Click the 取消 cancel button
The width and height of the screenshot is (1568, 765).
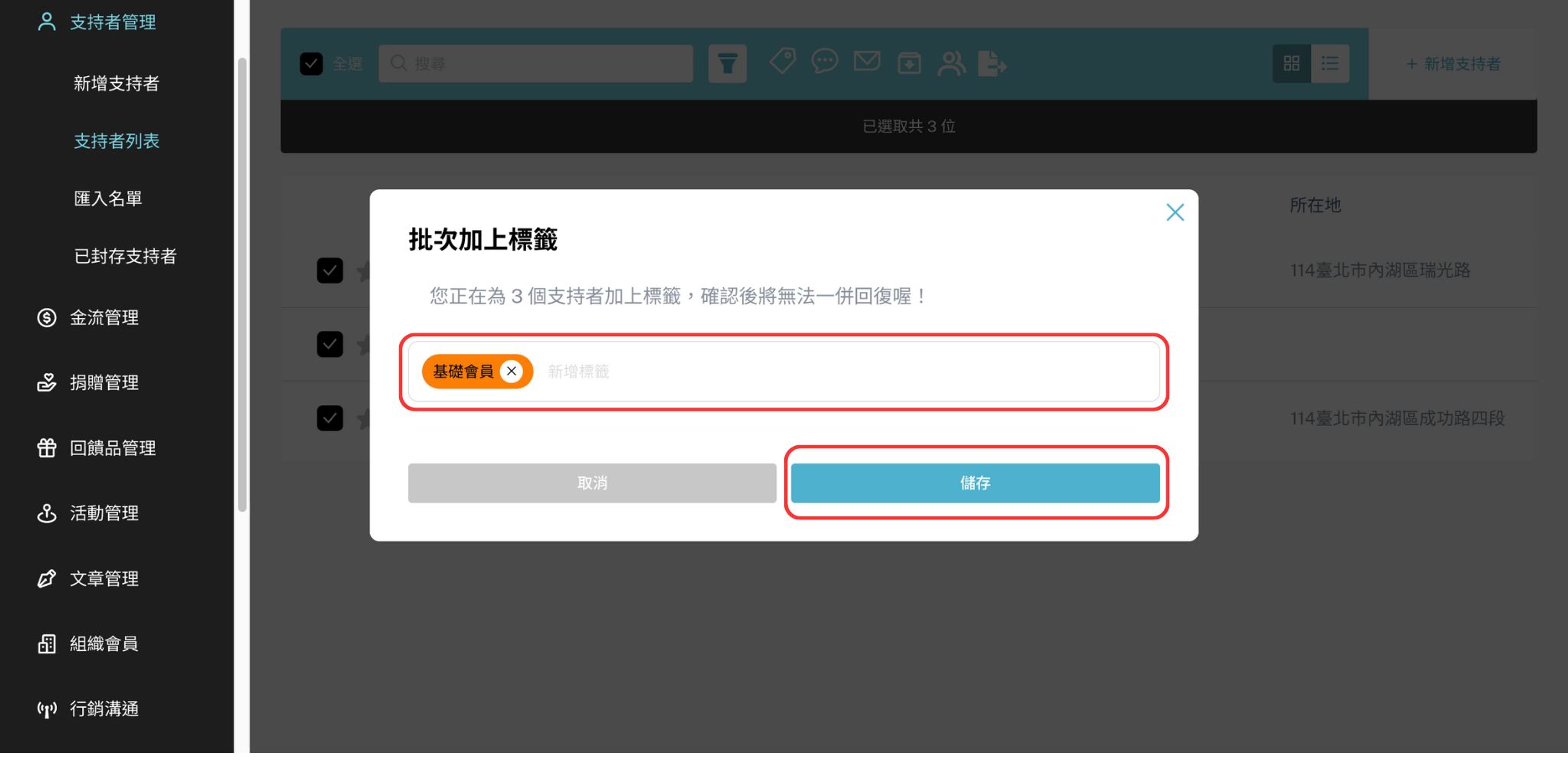click(592, 482)
